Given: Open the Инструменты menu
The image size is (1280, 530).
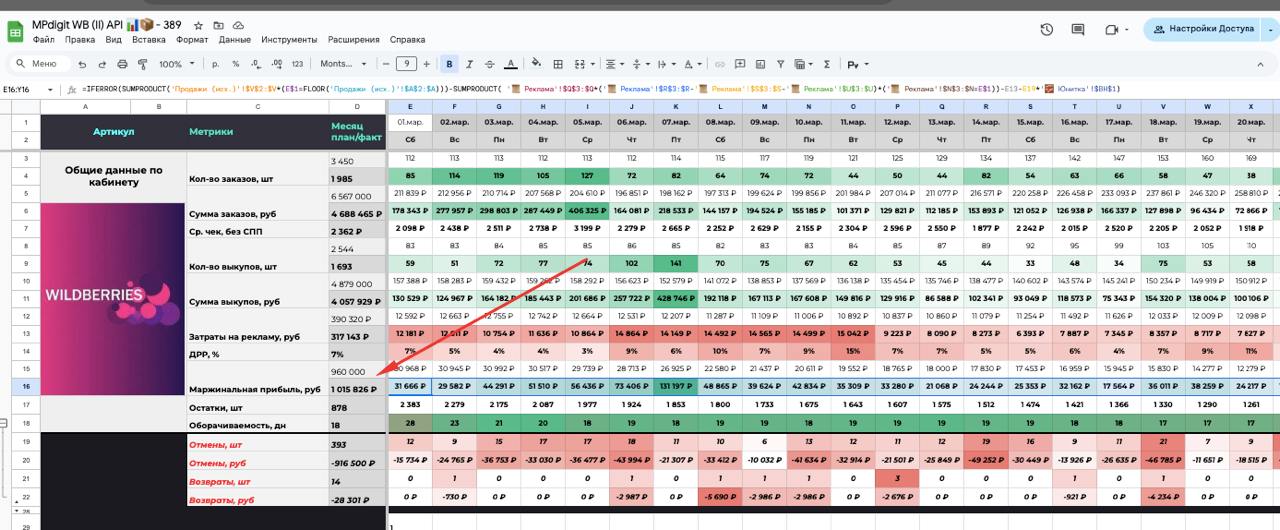Looking at the screenshot, I should click(x=291, y=40).
